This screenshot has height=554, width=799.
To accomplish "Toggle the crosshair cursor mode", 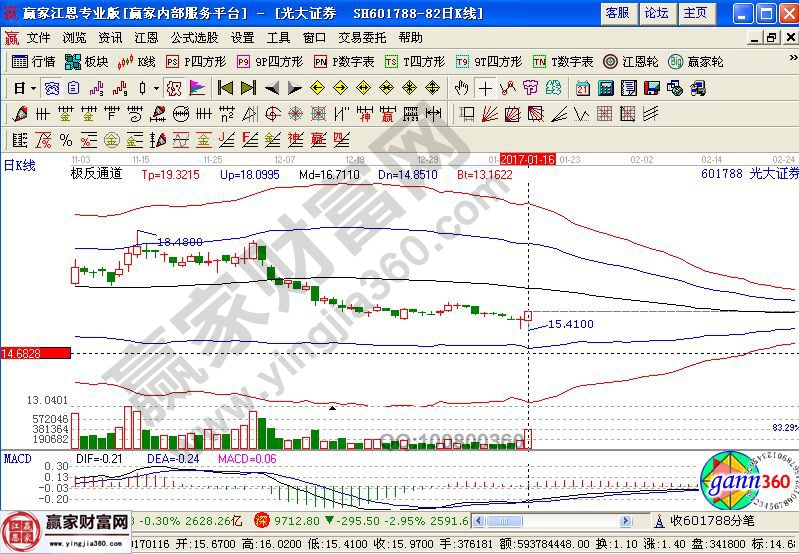I will point(486,88).
